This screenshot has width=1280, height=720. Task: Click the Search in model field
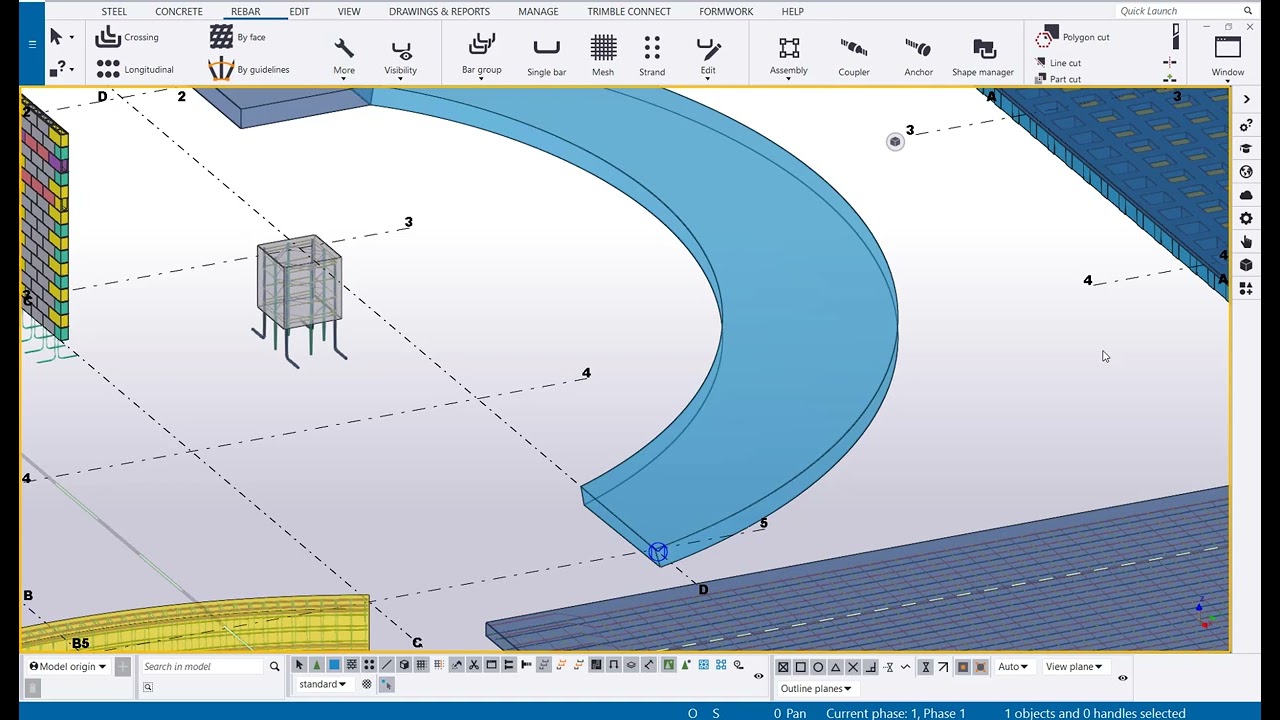pyautogui.click(x=204, y=666)
